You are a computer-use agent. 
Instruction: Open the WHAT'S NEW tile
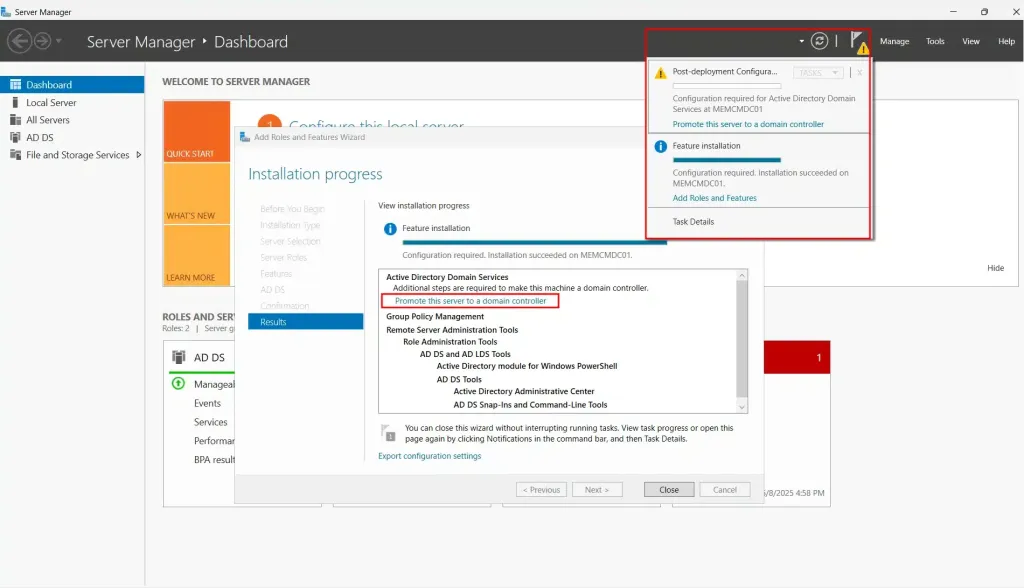click(x=197, y=193)
